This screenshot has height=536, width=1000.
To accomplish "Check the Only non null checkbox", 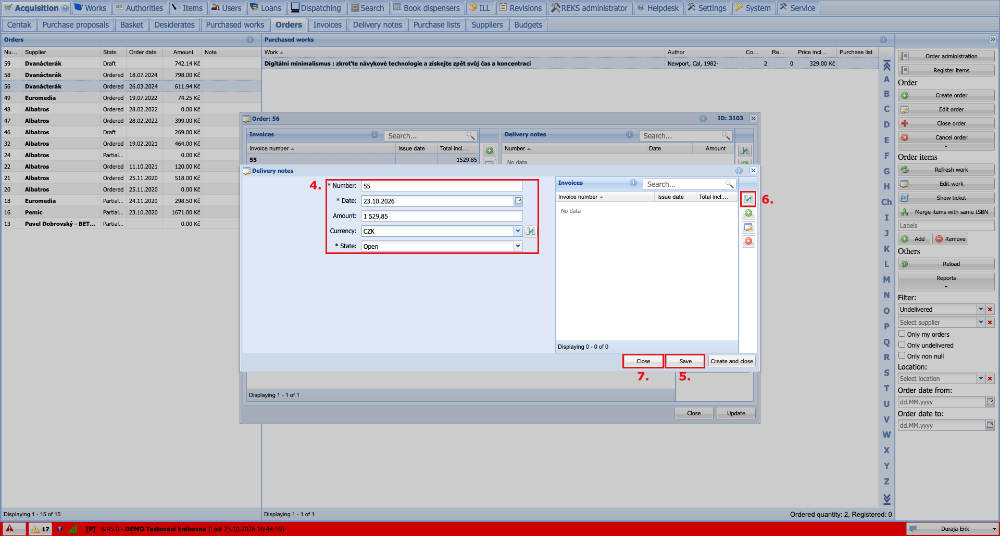I will click(x=902, y=356).
